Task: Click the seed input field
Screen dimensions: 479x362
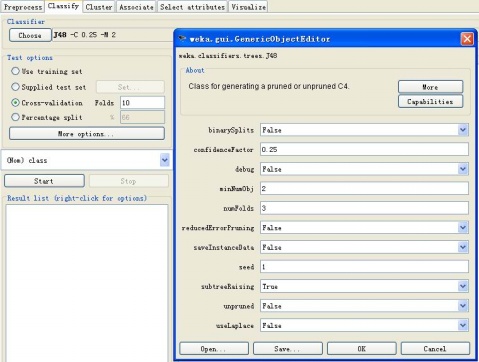Action: point(364,267)
